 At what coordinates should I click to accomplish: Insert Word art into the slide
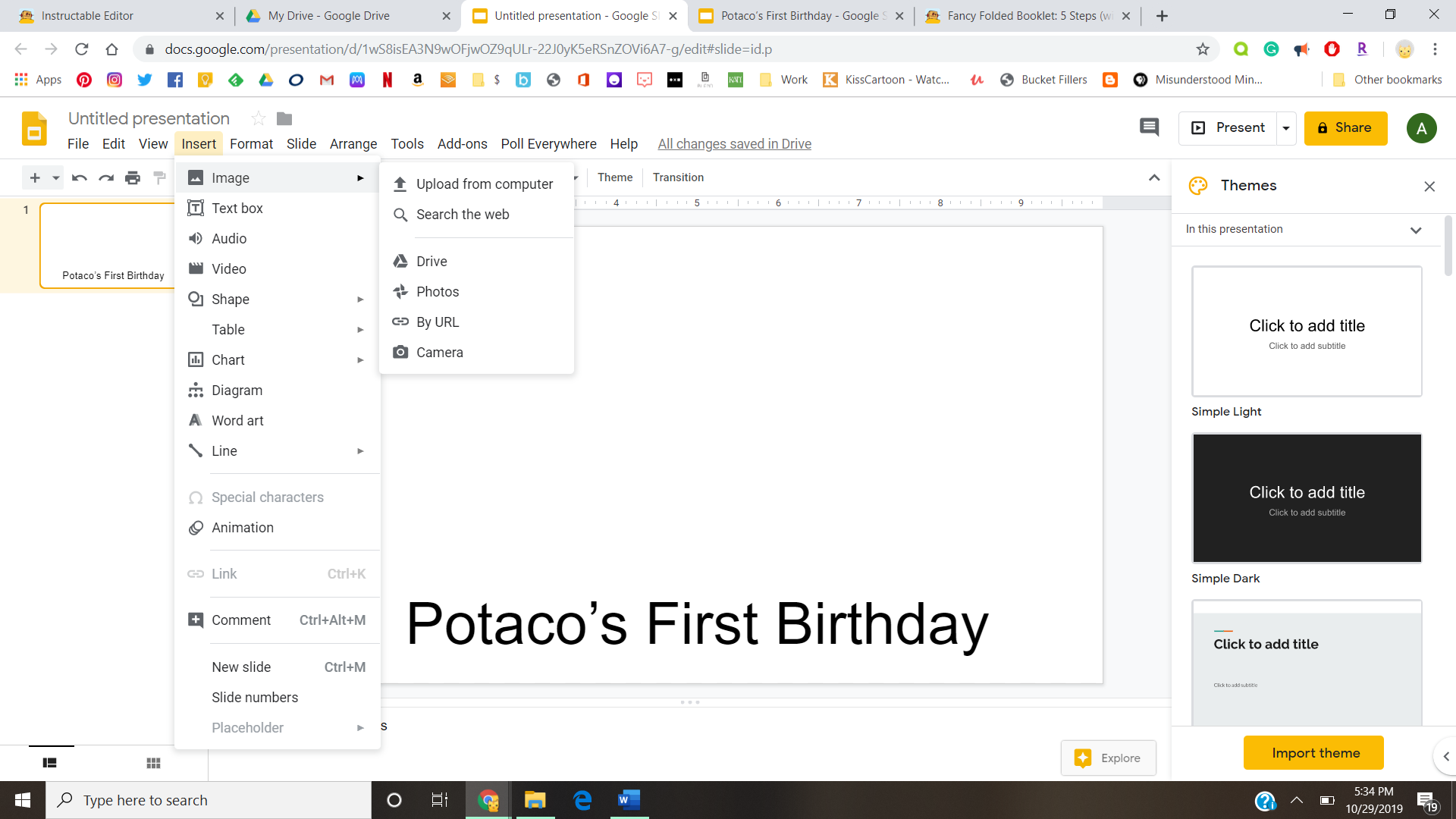tap(237, 420)
